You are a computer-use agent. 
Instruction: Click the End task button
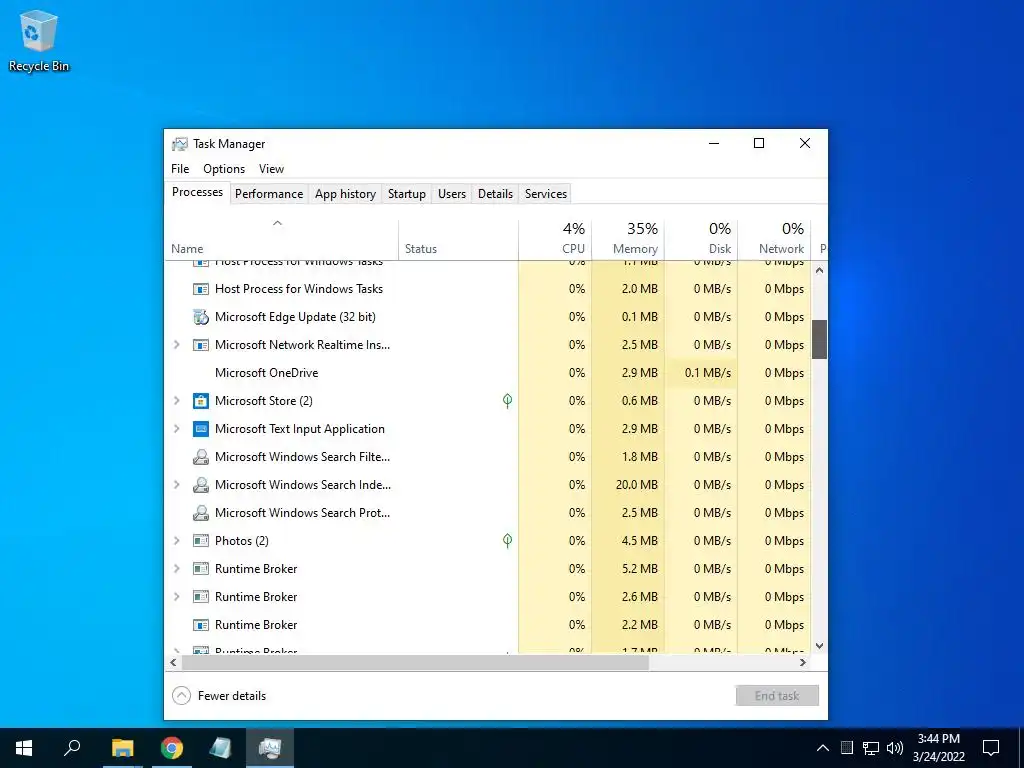pos(777,696)
